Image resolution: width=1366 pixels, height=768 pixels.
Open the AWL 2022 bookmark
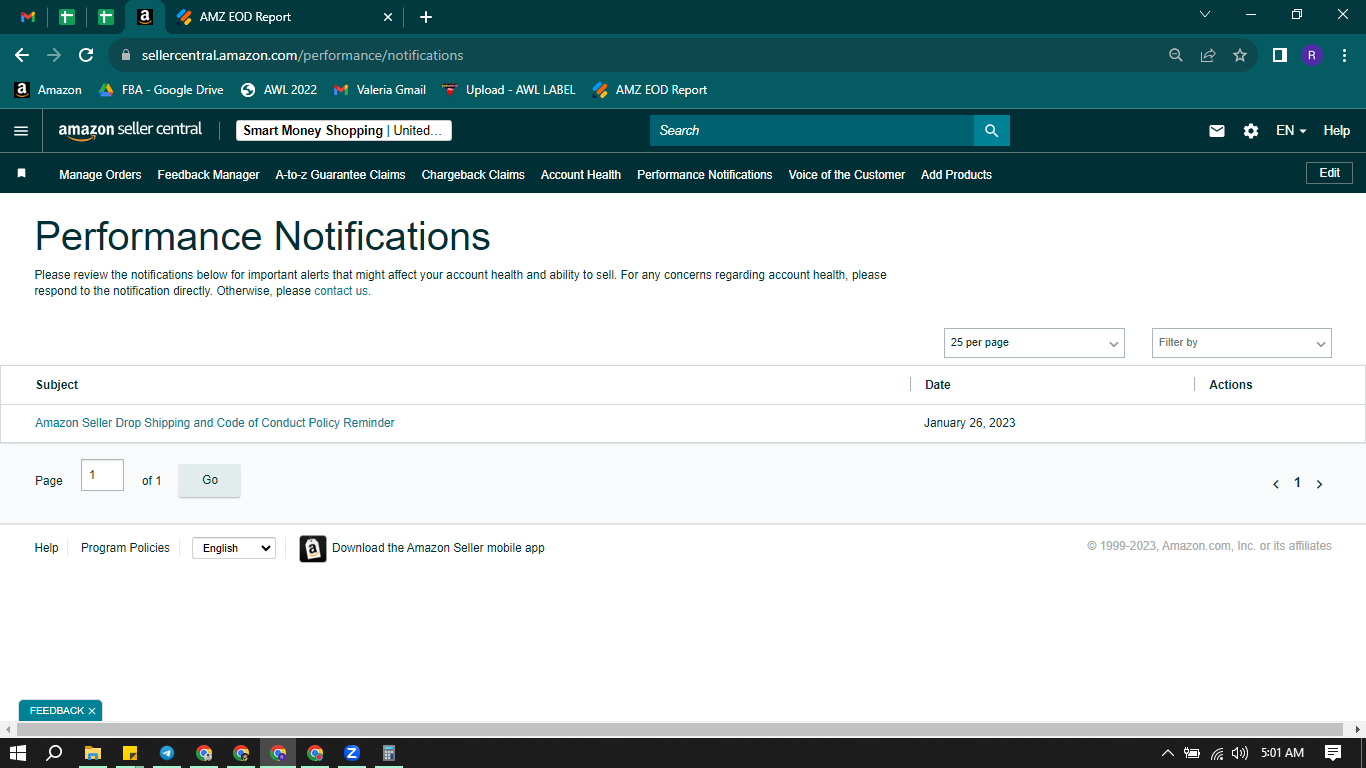[279, 90]
